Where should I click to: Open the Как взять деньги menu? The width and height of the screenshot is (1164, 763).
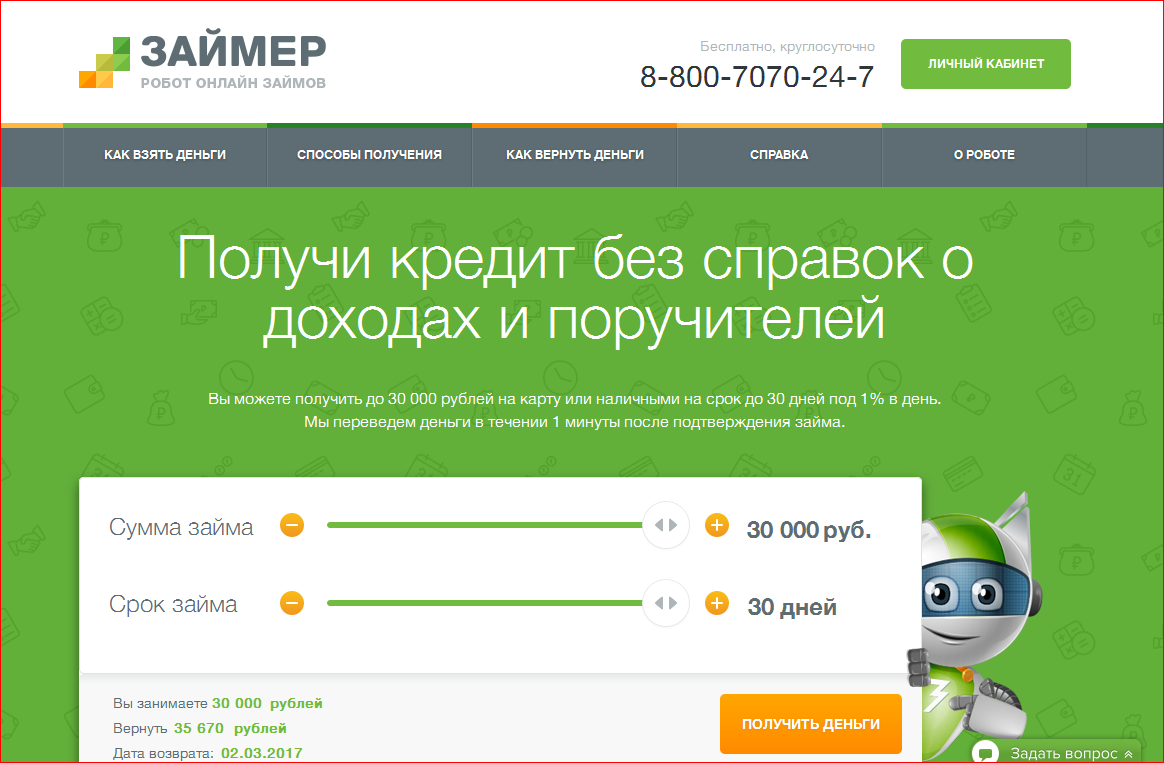[165, 155]
